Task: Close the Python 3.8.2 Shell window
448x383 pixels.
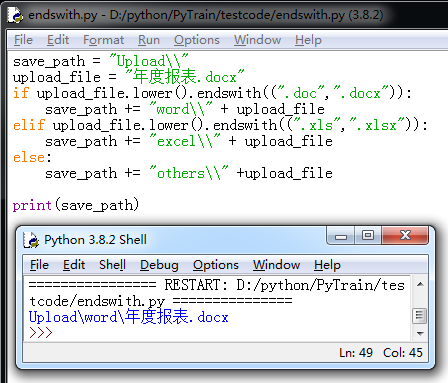Action: tap(405, 235)
